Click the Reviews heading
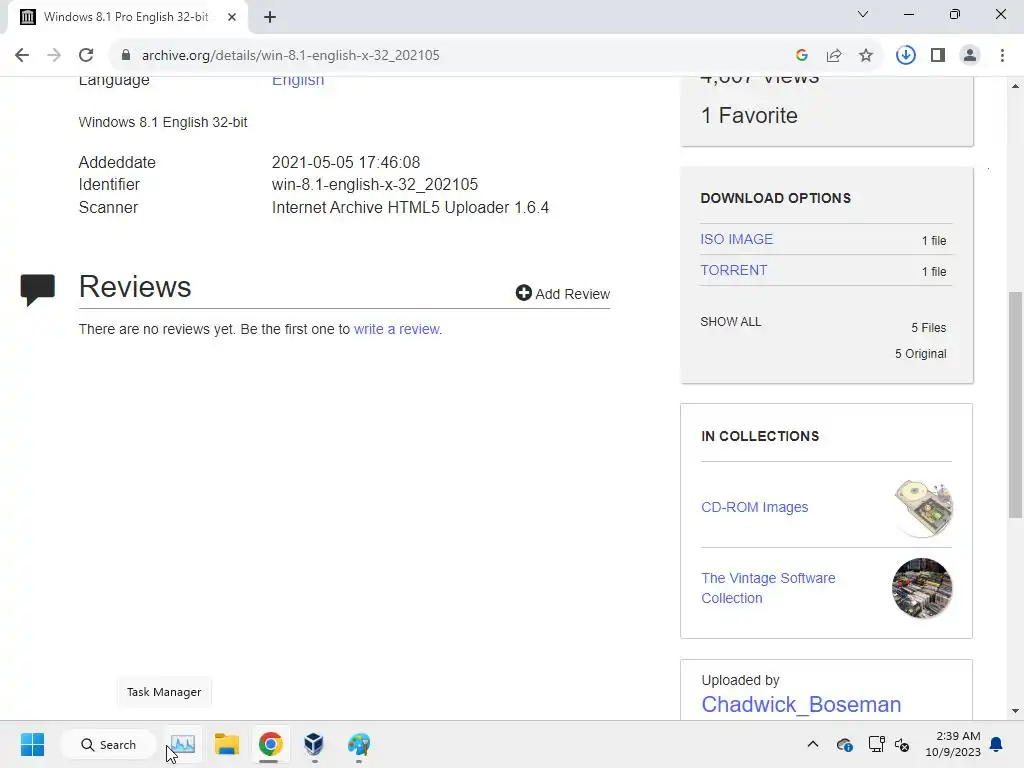 pyautogui.click(x=135, y=287)
